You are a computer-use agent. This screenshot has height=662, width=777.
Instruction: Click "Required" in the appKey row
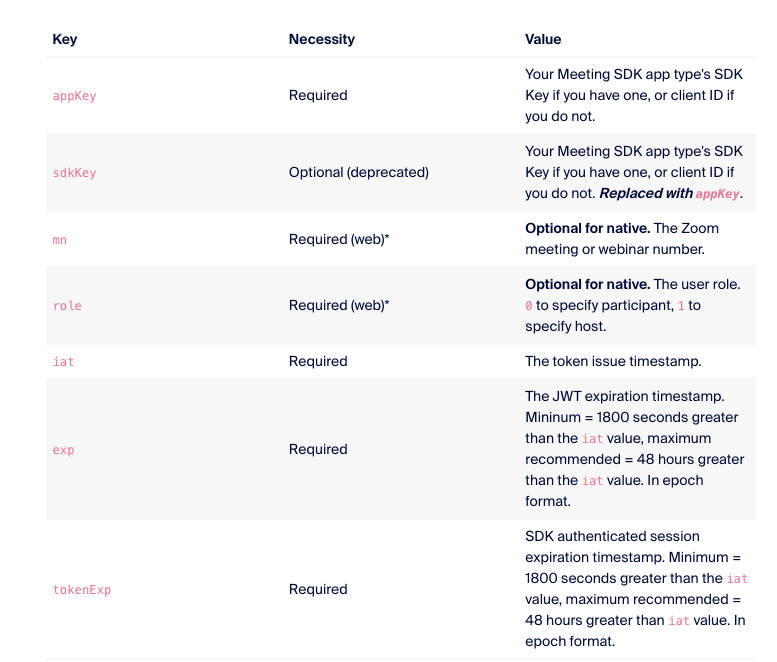[x=318, y=95]
